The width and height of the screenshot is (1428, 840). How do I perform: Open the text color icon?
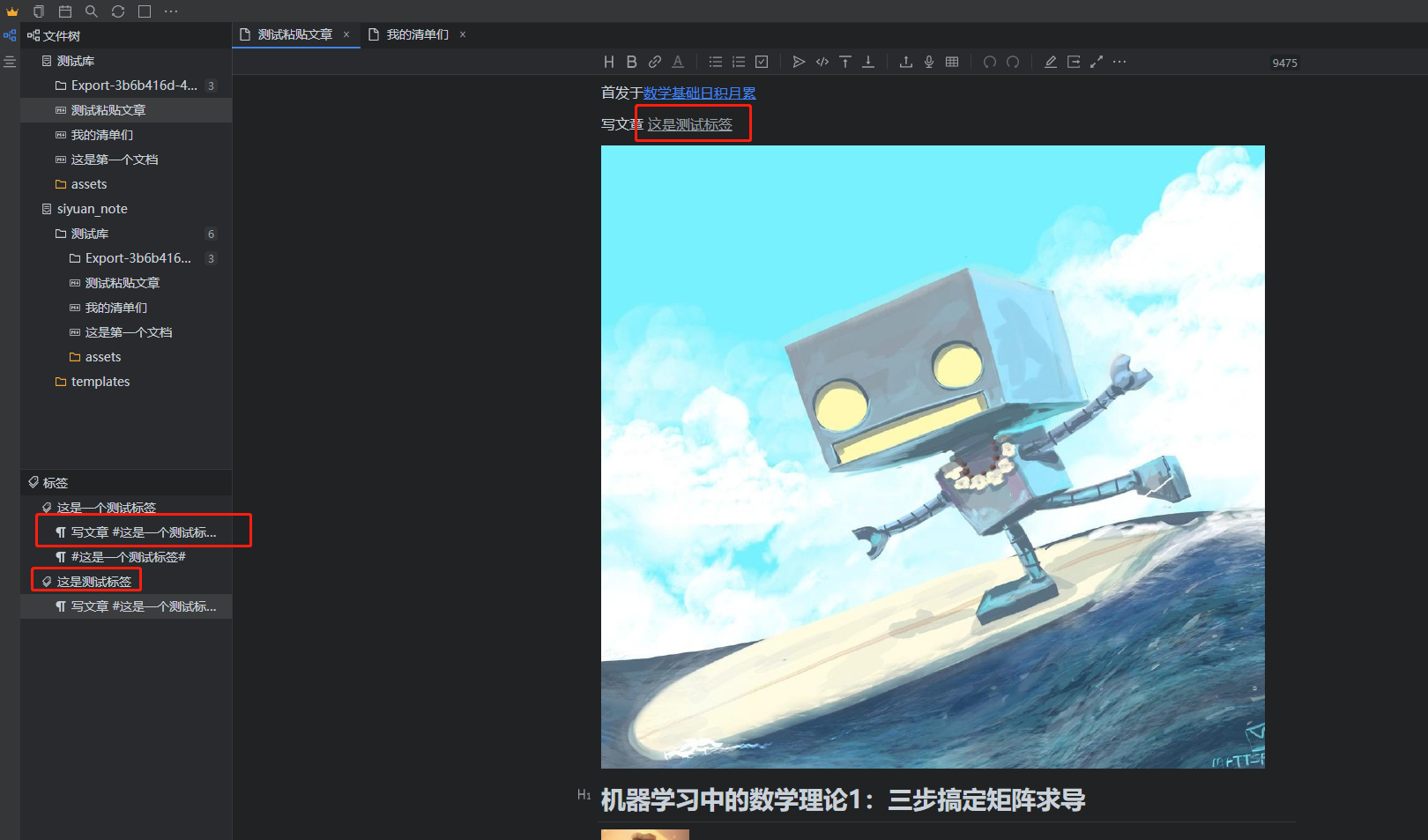678,62
